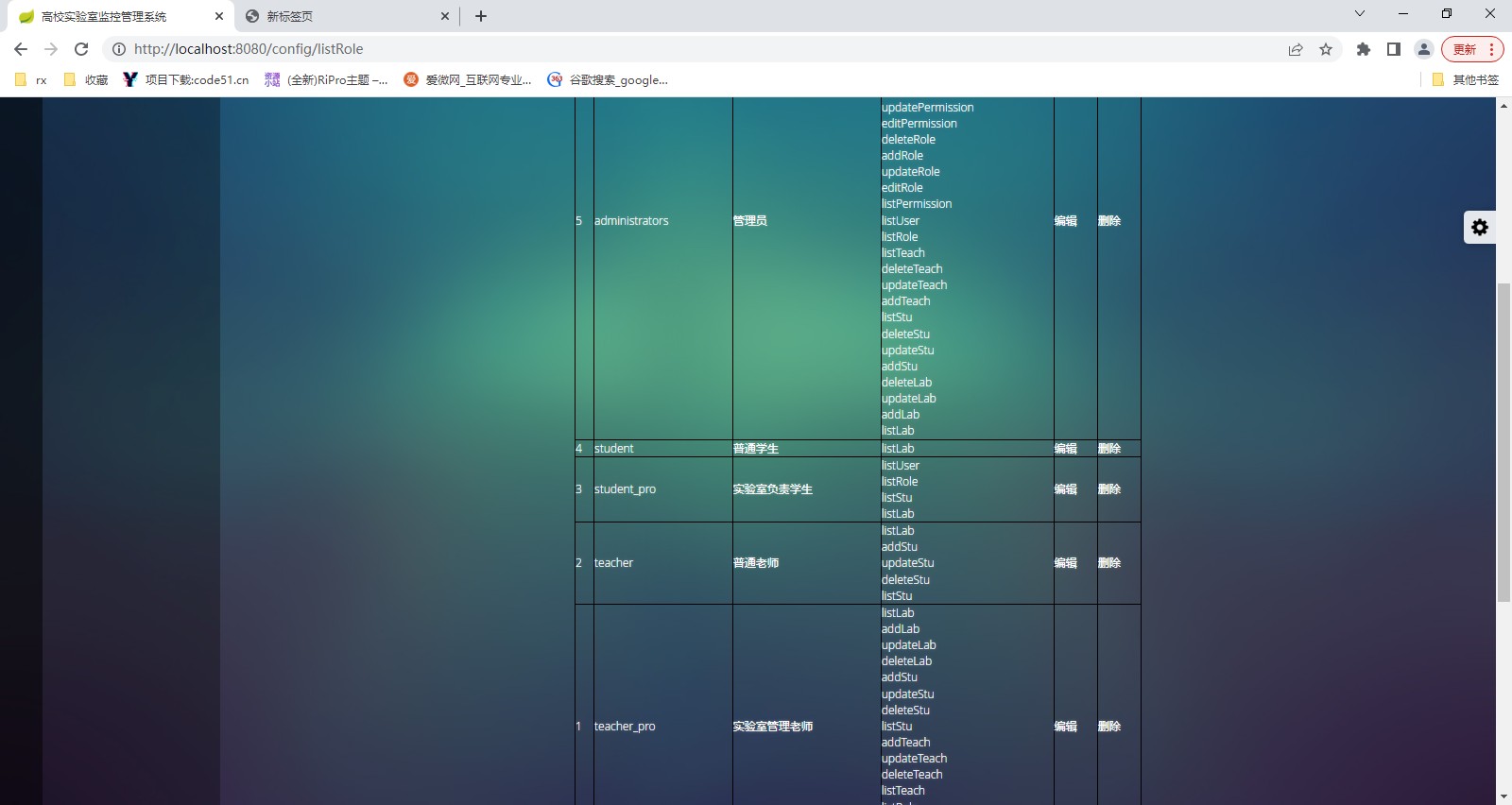Close the 高校实验室监控管理系统 tab
This screenshot has width=1512, height=805.
(x=219, y=16)
